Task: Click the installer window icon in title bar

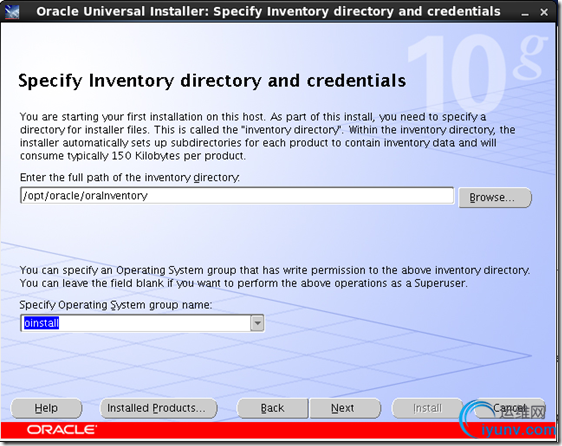Action: pos(12,11)
